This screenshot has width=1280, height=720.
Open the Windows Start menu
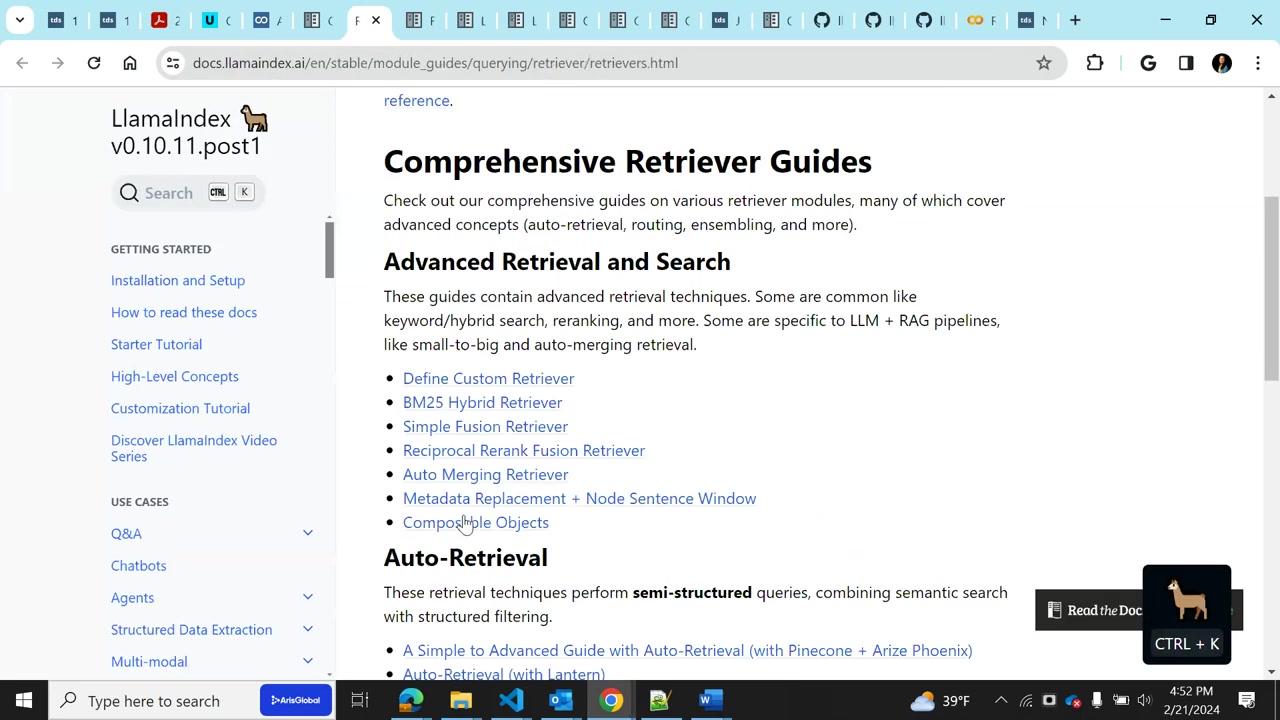point(24,700)
